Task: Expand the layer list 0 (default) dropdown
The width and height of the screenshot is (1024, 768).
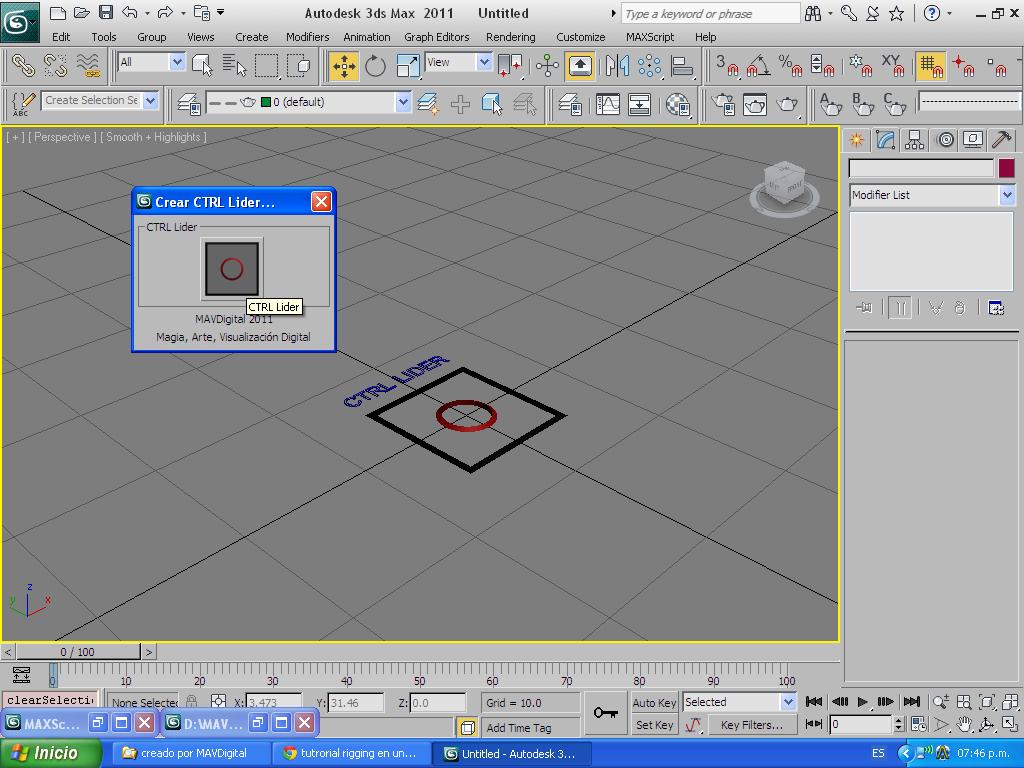Action: pos(403,102)
